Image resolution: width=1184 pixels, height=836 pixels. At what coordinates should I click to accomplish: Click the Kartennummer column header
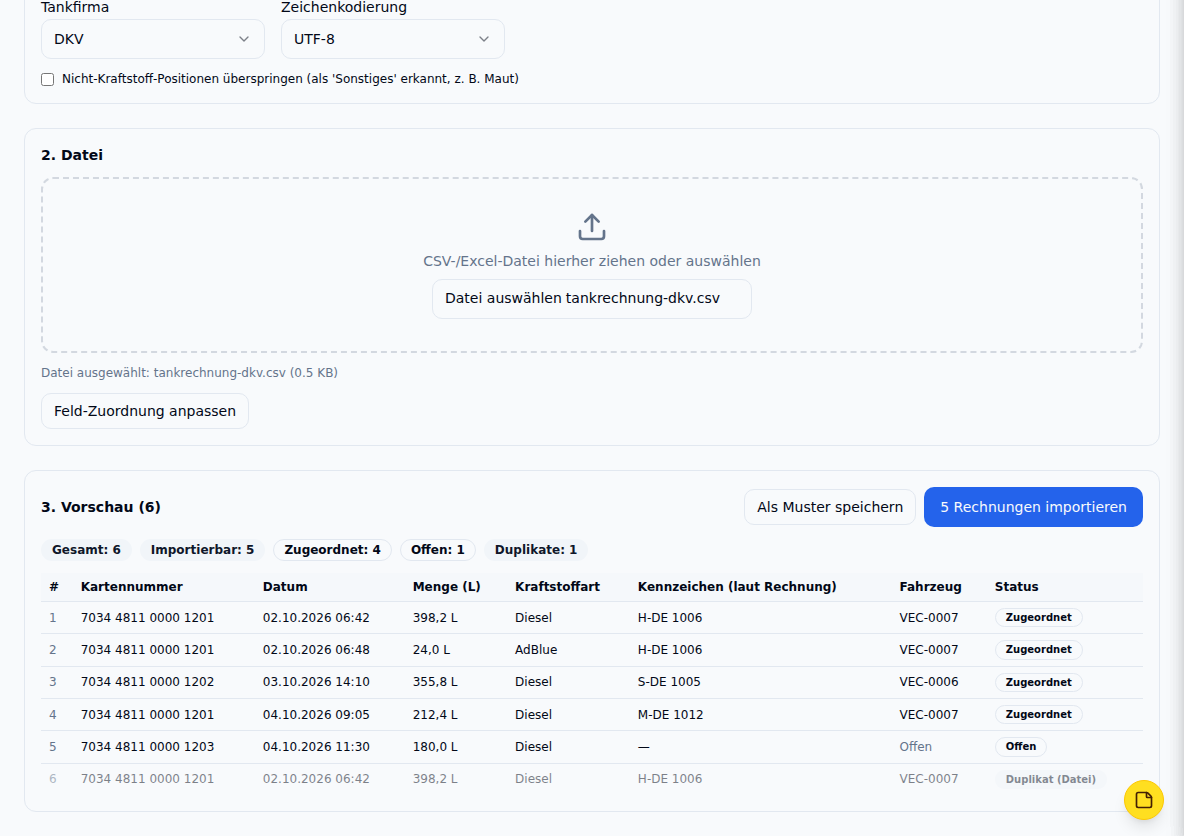(132, 587)
